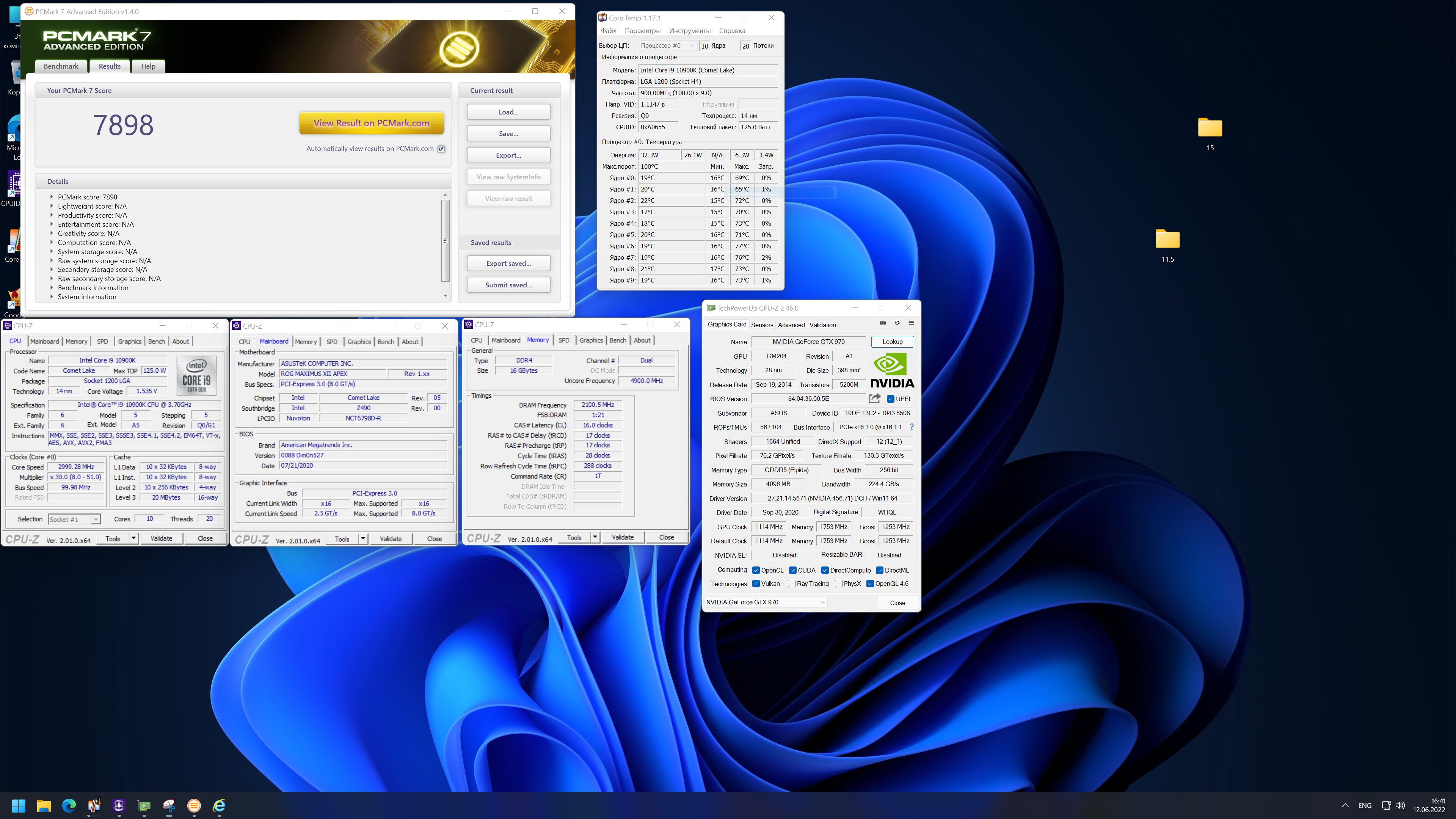Screen dimensions: 1456x819
Task: Toggle the DirectML checkbox
Action: tap(880, 570)
